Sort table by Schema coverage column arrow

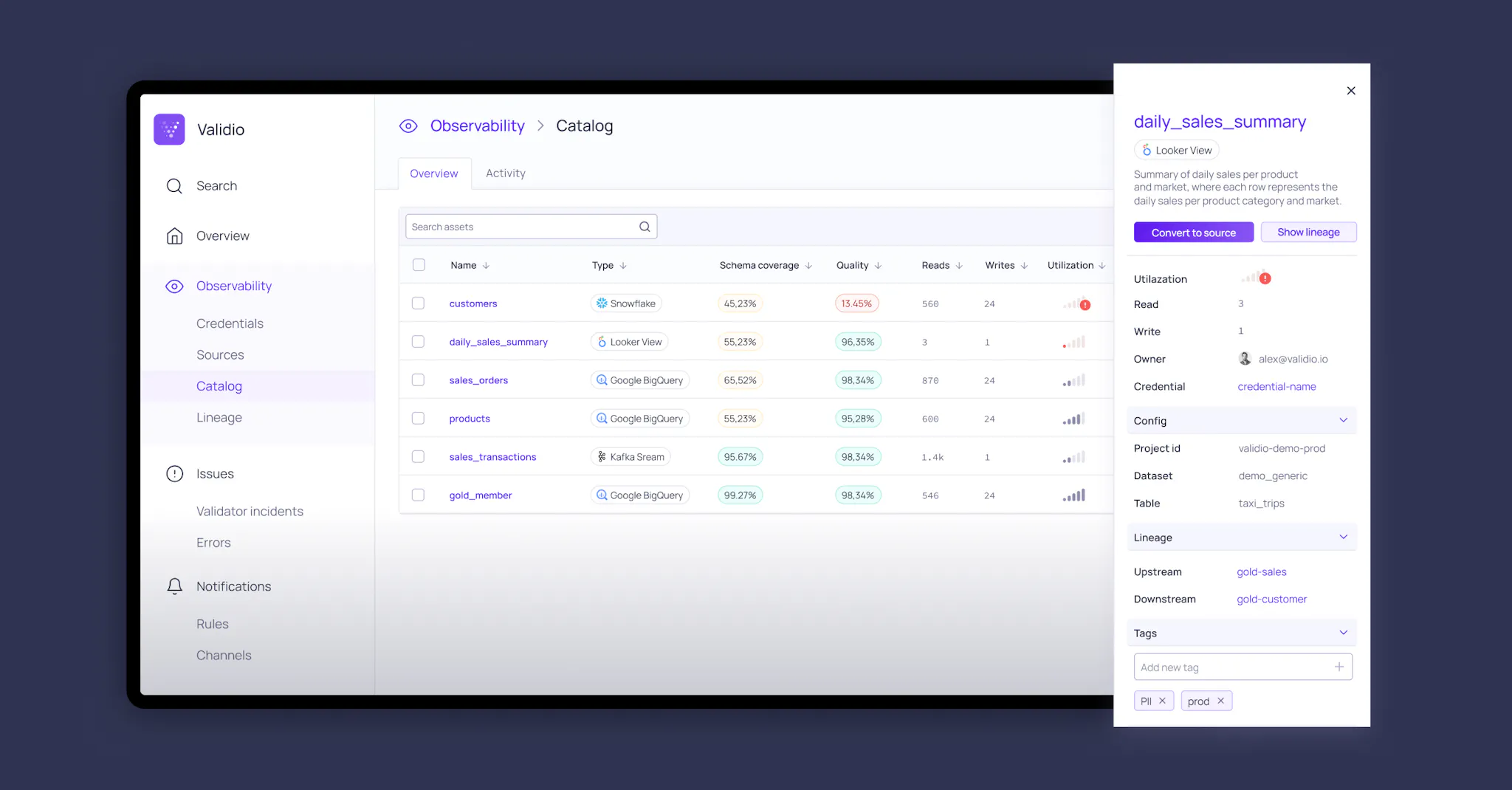(808, 266)
